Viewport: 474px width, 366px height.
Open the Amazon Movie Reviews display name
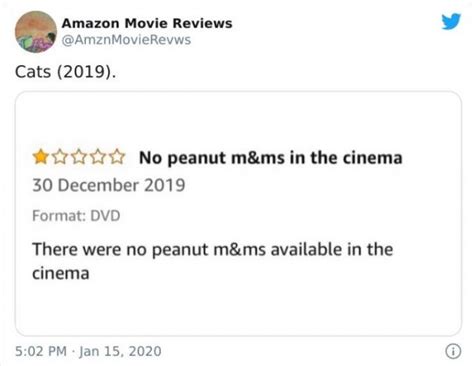pyautogui.click(x=147, y=23)
